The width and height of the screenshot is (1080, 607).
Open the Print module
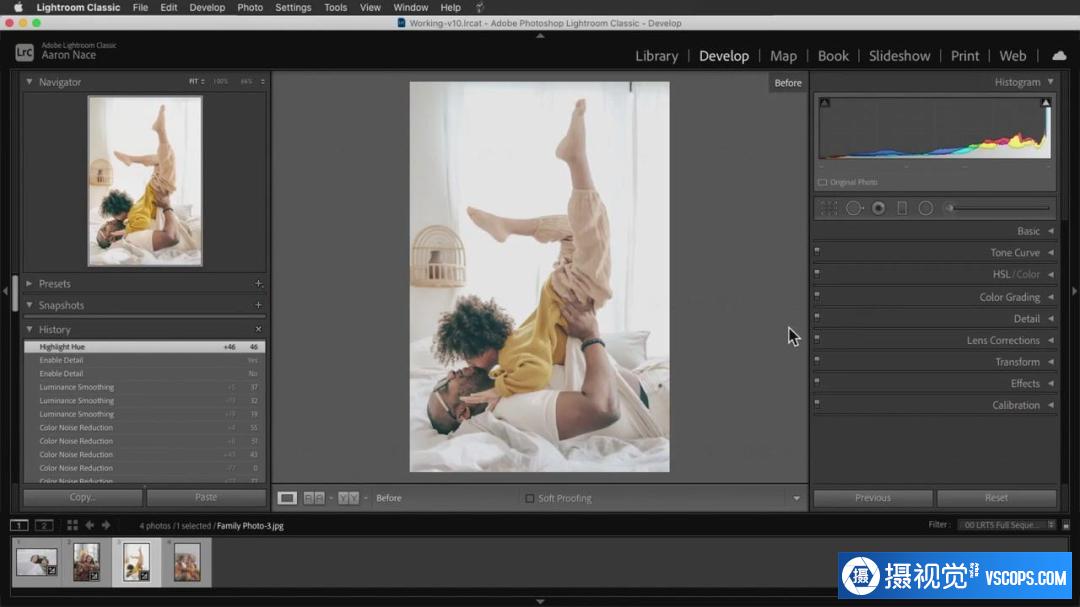tap(964, 56)
